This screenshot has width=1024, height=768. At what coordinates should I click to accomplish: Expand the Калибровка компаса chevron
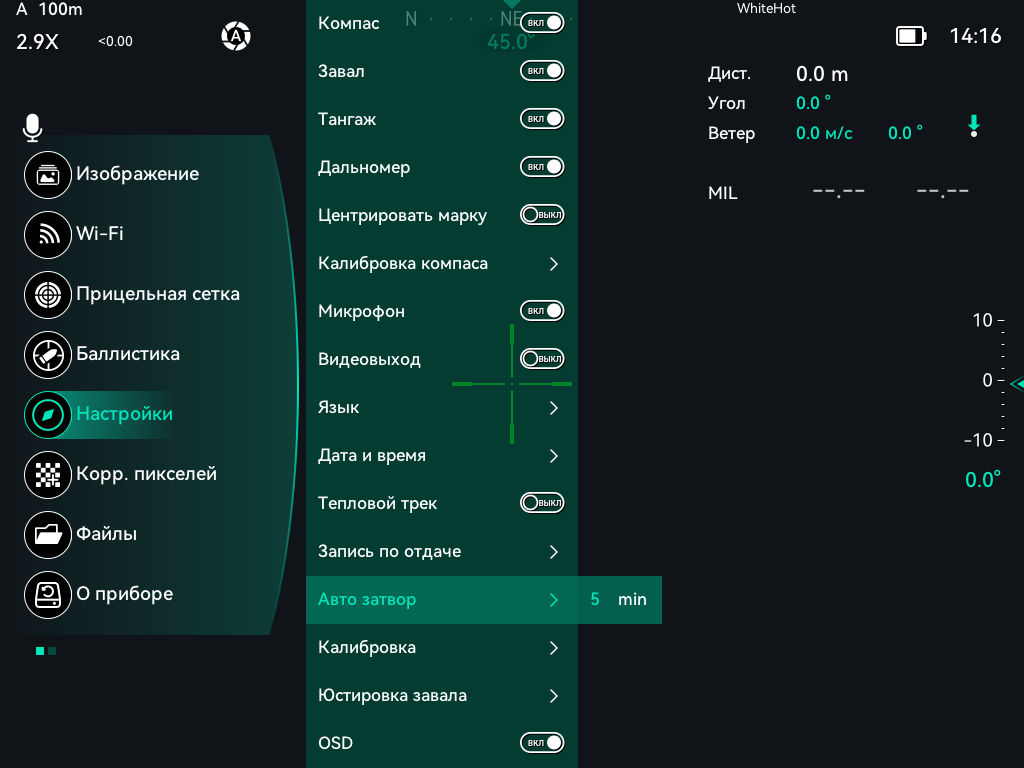[554, 264]
